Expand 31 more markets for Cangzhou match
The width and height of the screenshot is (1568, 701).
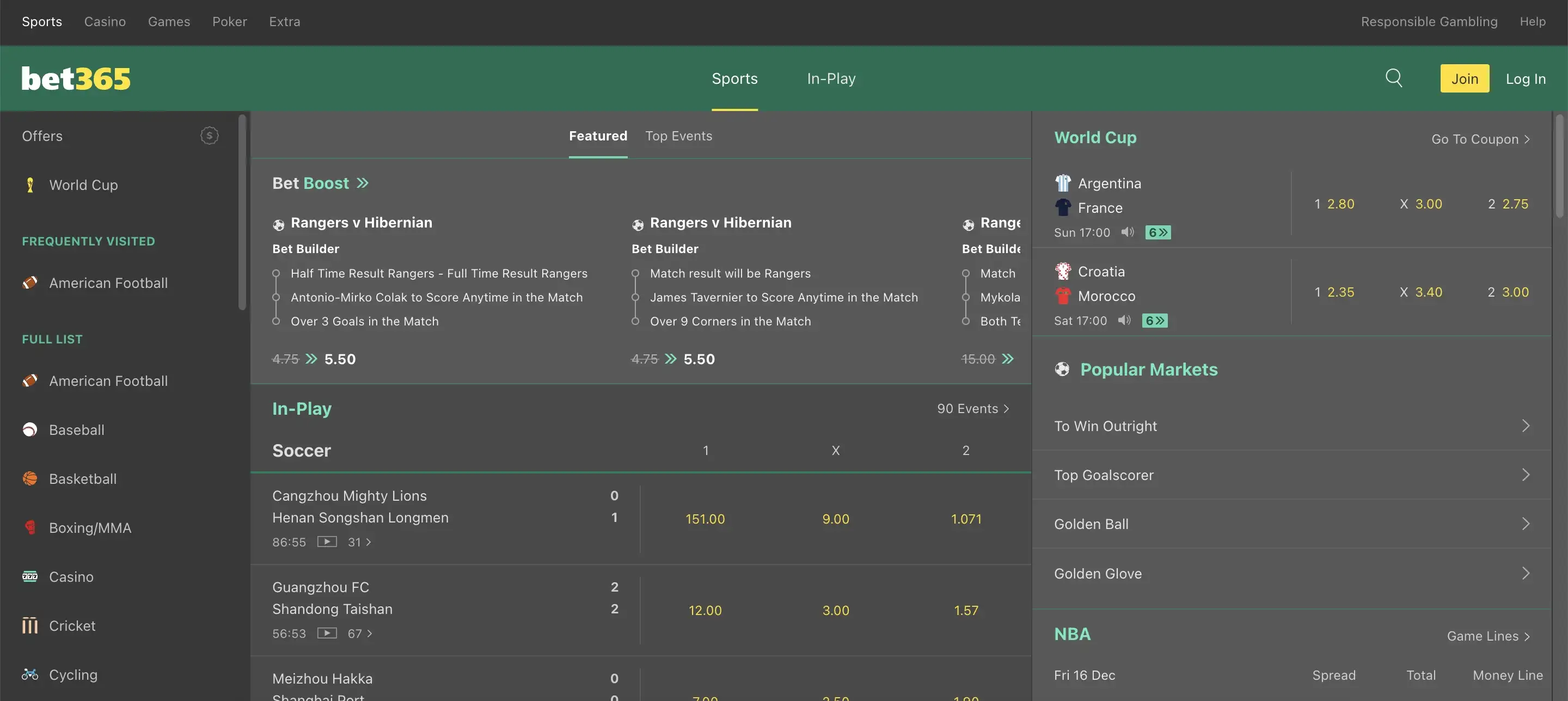click(x=359, y=542)
